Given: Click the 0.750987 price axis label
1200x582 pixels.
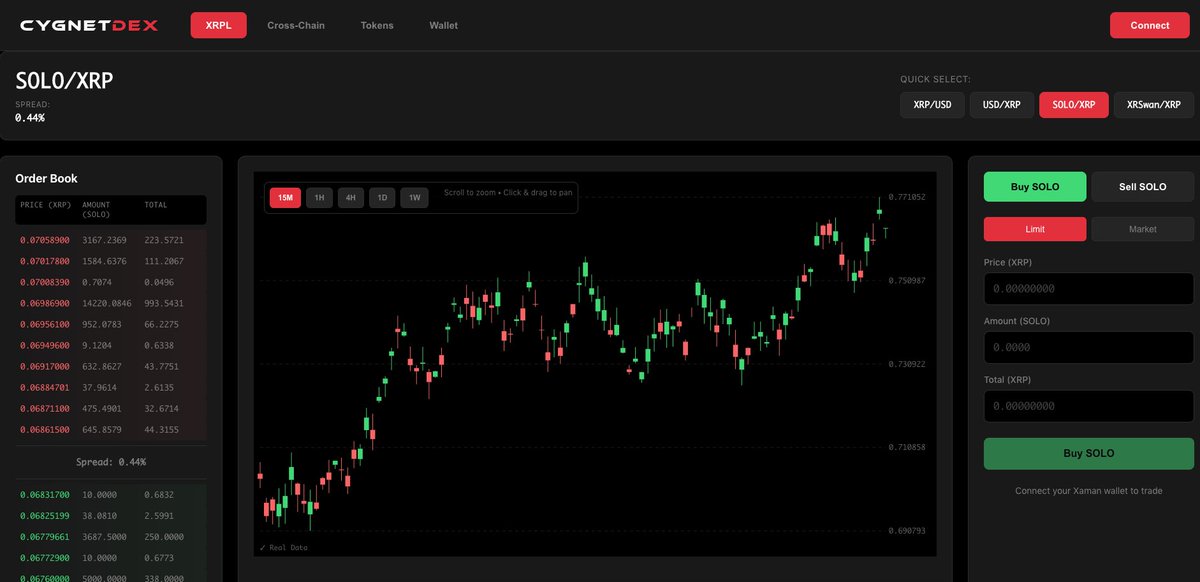Looking at the screenshot, I should pyautogui.click(x=907, y=281).
